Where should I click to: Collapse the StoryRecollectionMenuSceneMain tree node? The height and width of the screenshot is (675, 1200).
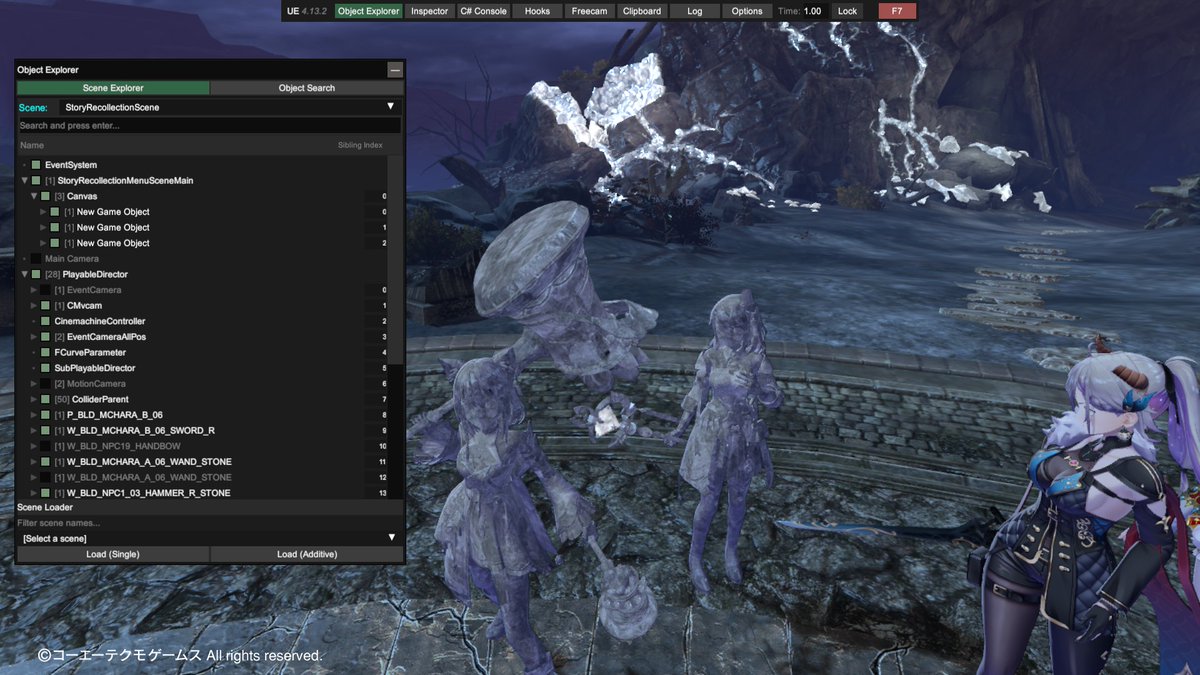click(x=25, y=181)
